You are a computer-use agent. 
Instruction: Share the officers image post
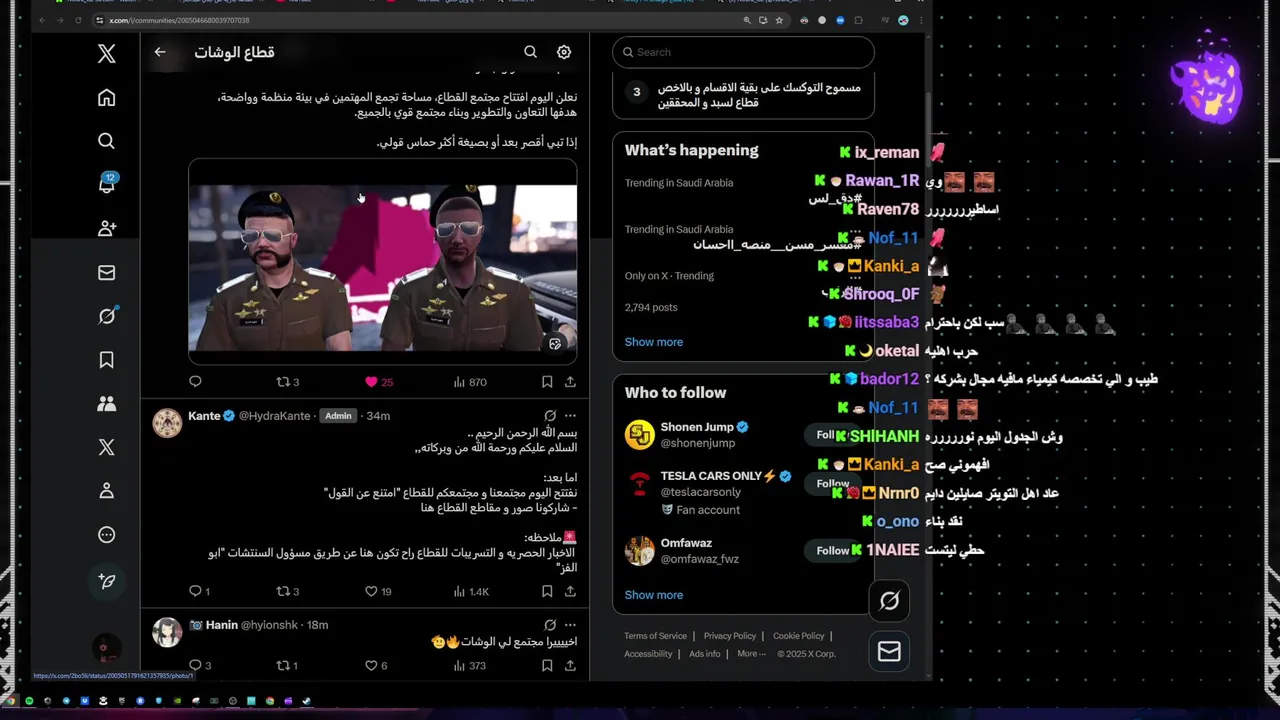click(x=570, y=382)
